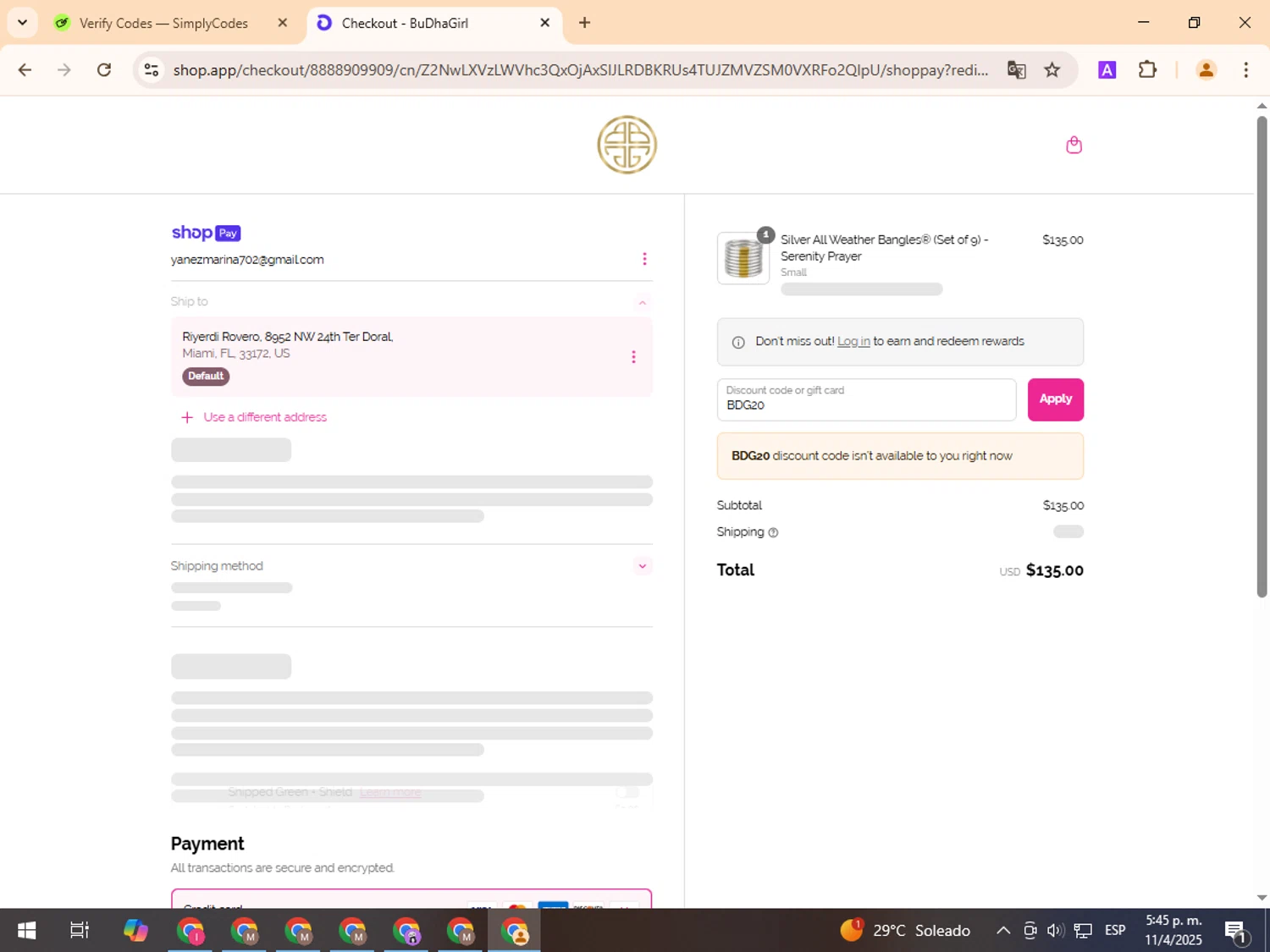Open a new browser tab

pos(584,23)
